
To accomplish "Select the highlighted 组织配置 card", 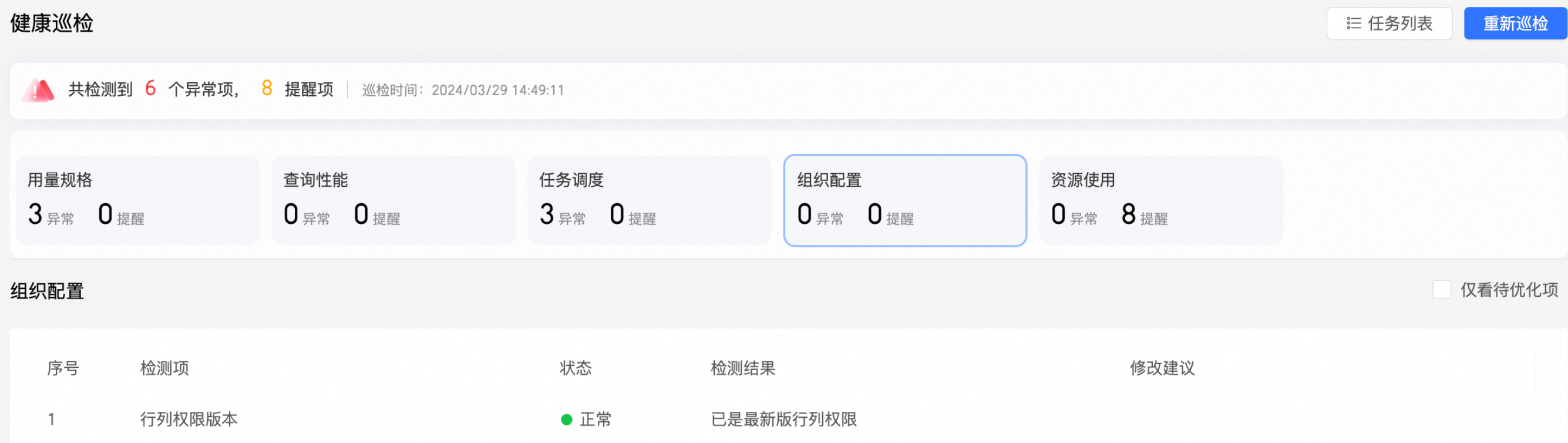I will point(905,200).
